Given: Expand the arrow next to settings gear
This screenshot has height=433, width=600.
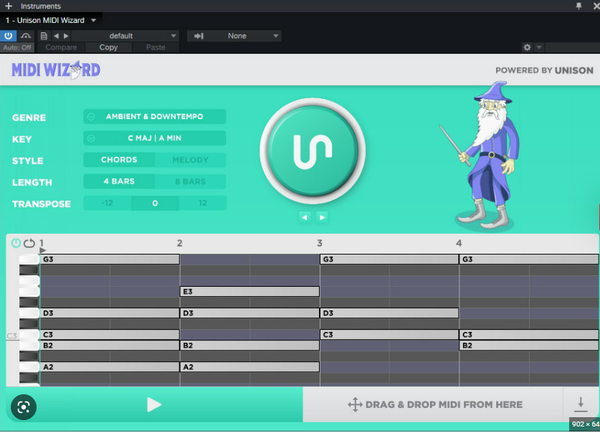Looking at the screenshot, I should point(539,47).
